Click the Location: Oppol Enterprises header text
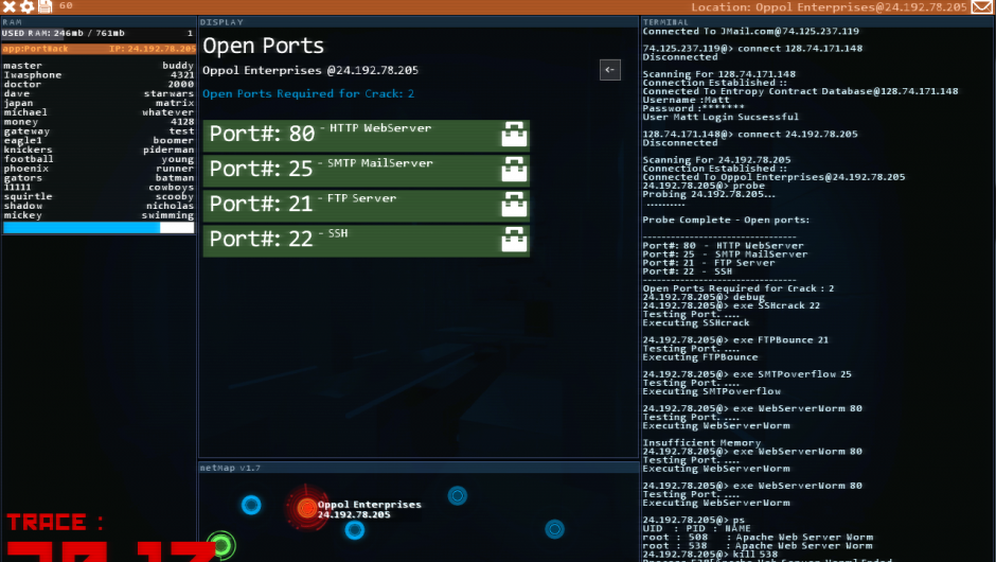Viewport: 996px width, 562px height. pyautogui.click(x=829, y=7)
